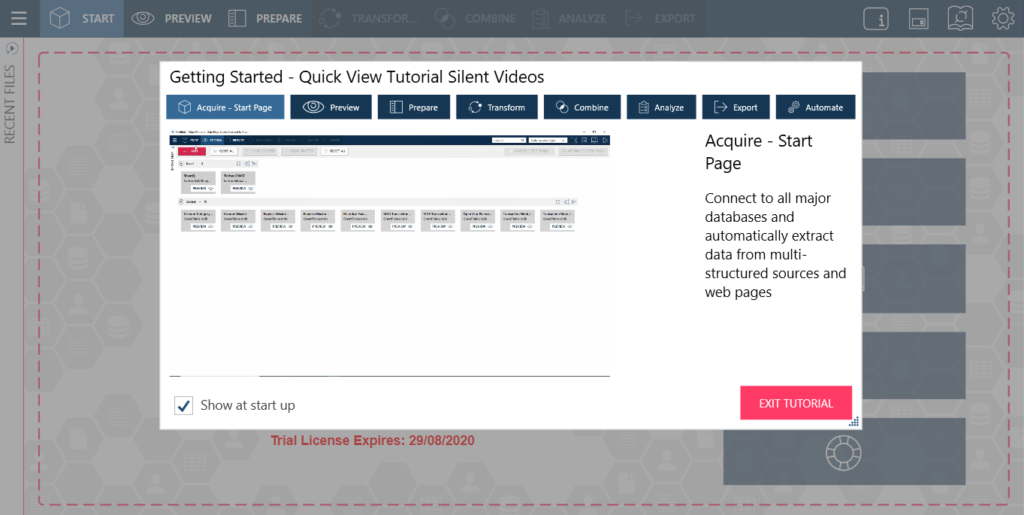Click the tutorial video progress bar
This screenshot has height=515, width=1024.
click(x=389, y=376)
